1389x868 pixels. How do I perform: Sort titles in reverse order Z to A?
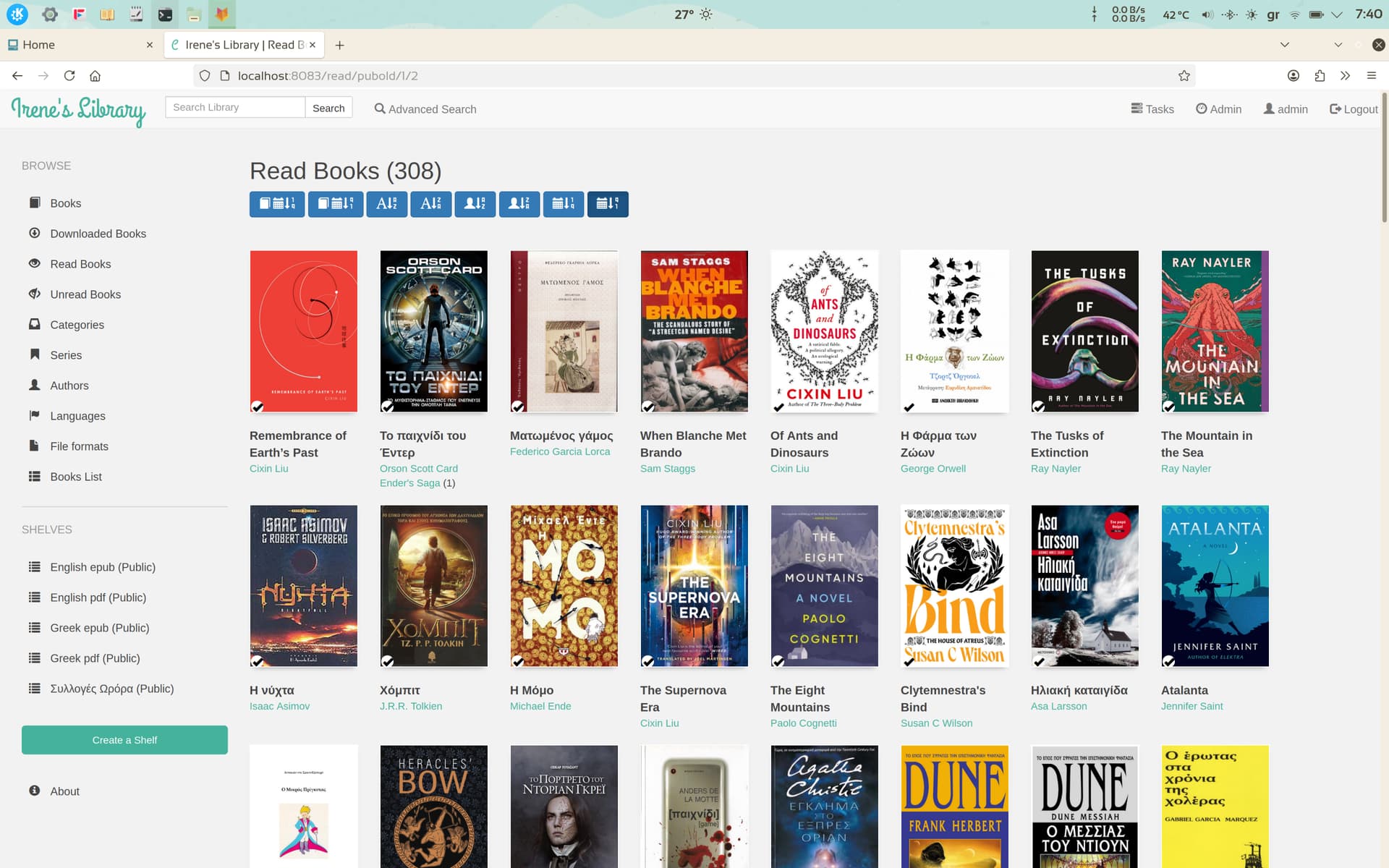[431, 204]
